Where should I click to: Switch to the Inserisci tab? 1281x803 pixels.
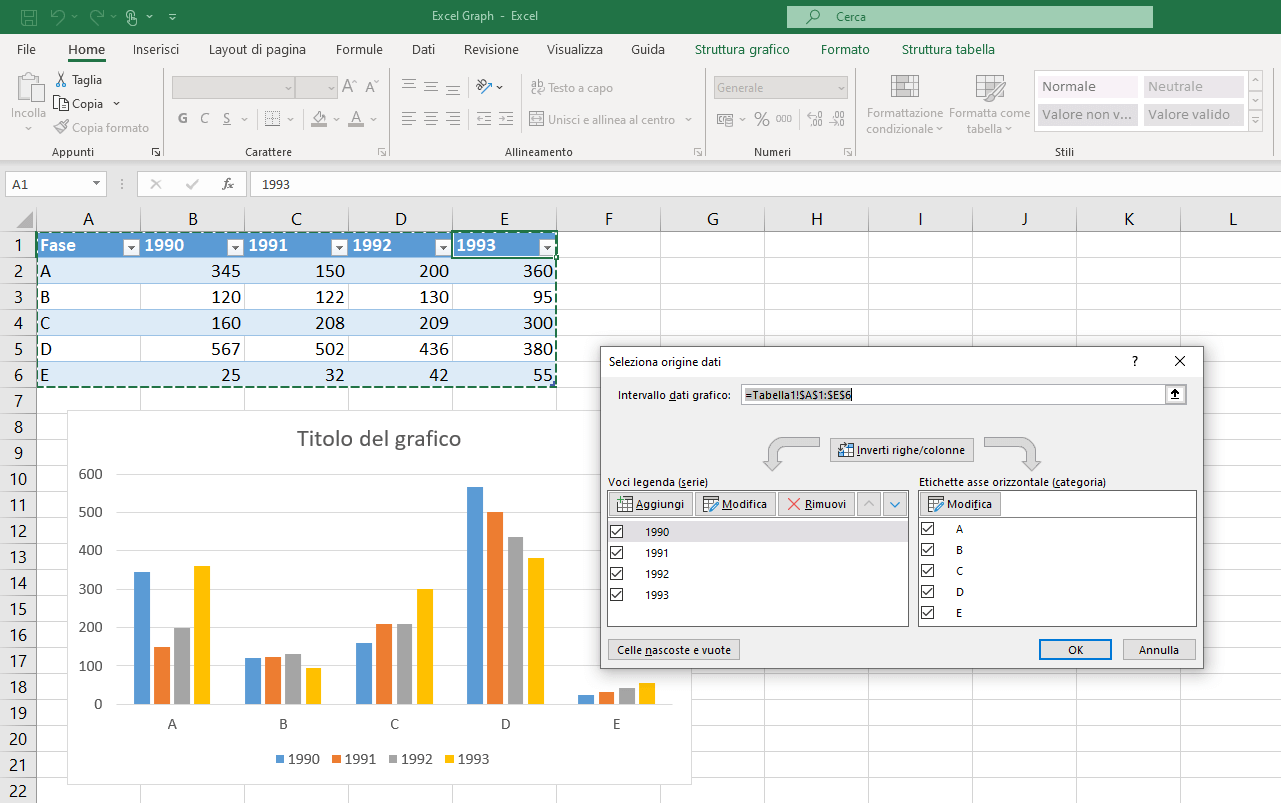coord(156,49)
